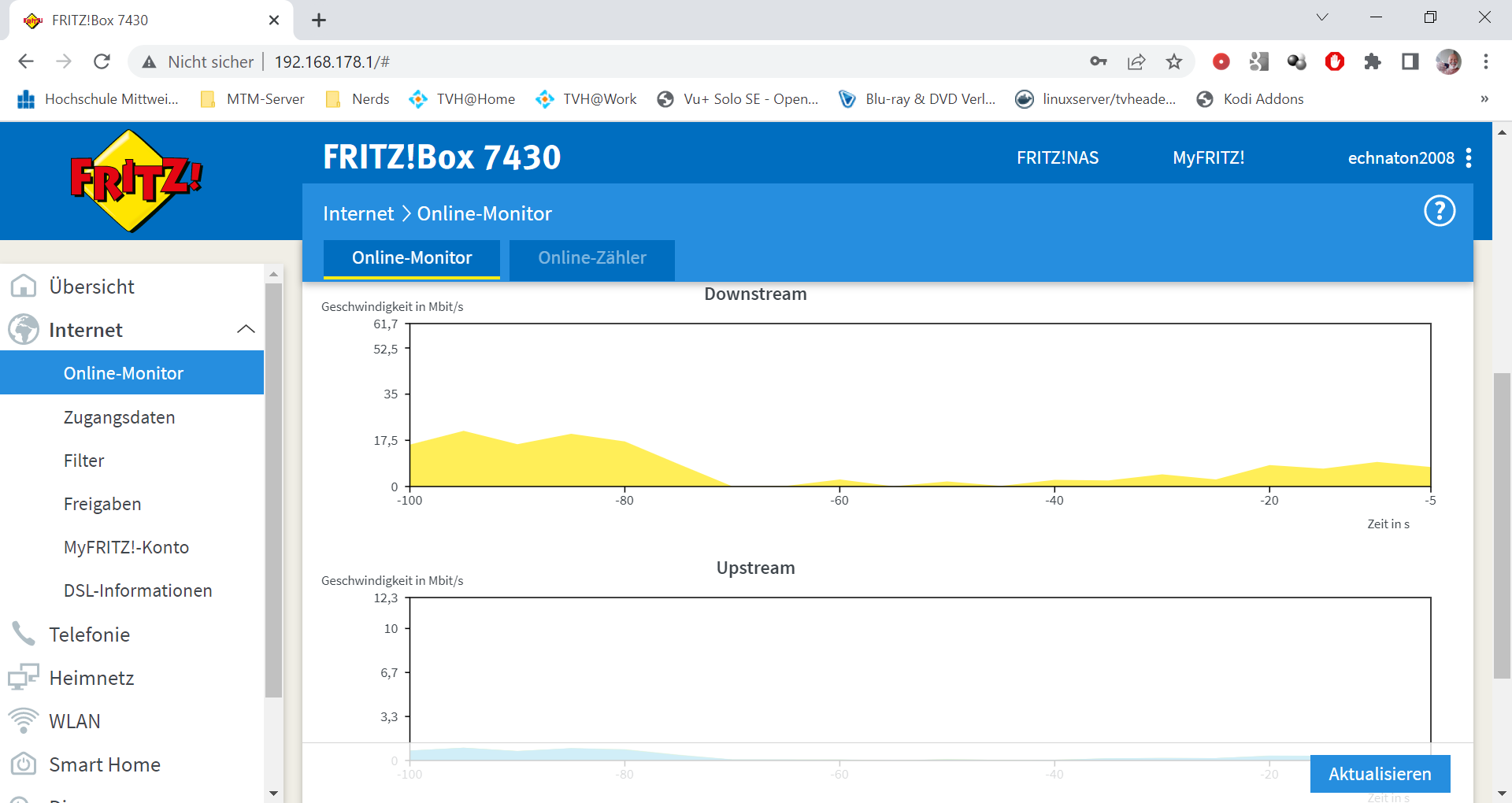Open MTM-Server bookmark folder
The height and width of the screenshot is (803, 1512).
coord(253,99)
